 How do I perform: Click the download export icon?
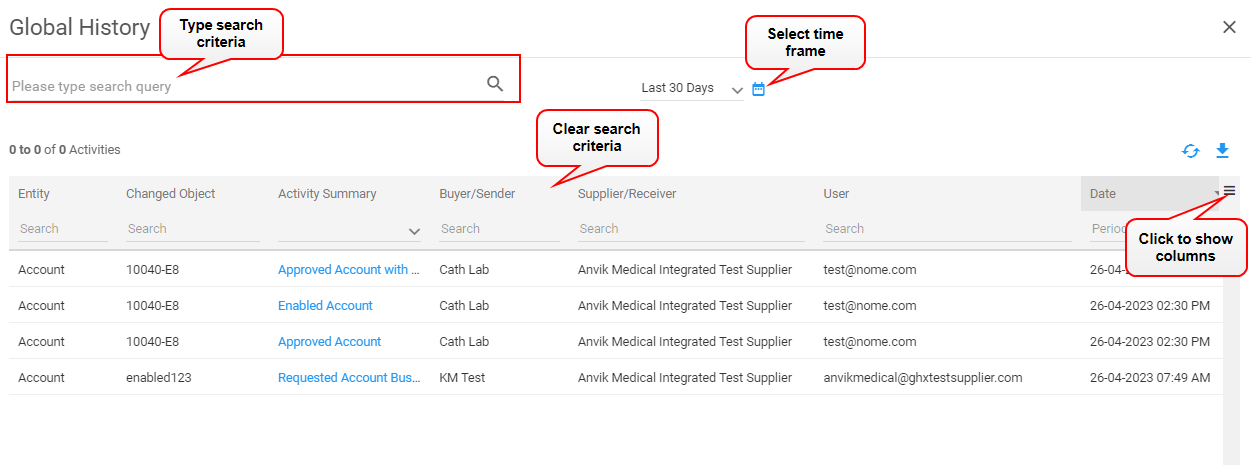[x=1222, y=151]
